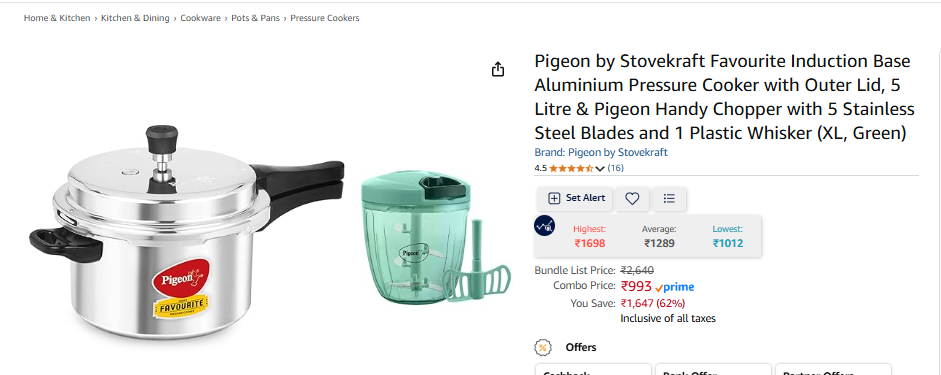Click the green handy chopper image

(436, 236)
